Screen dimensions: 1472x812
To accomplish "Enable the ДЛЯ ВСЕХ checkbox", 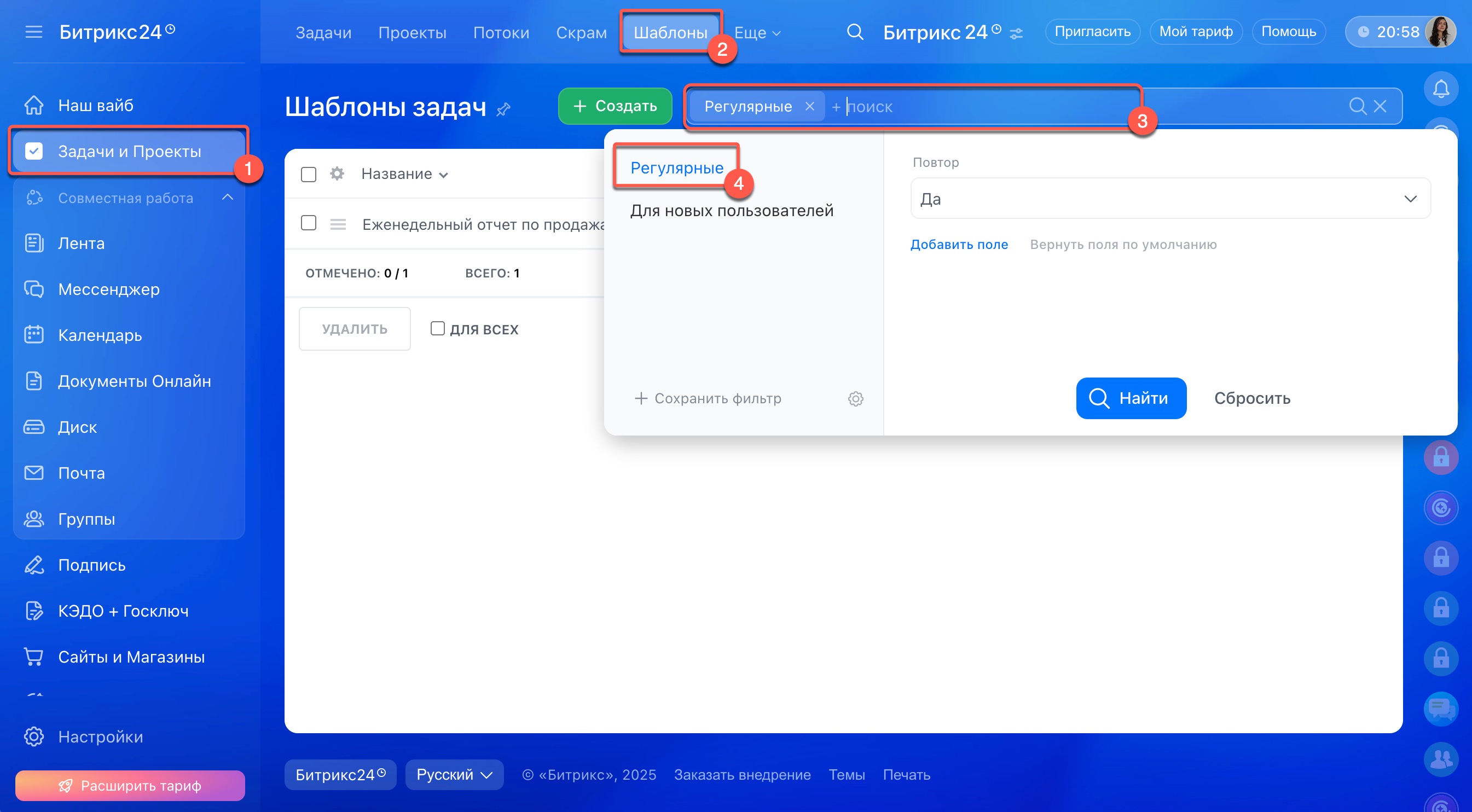I will click(438, 328).
